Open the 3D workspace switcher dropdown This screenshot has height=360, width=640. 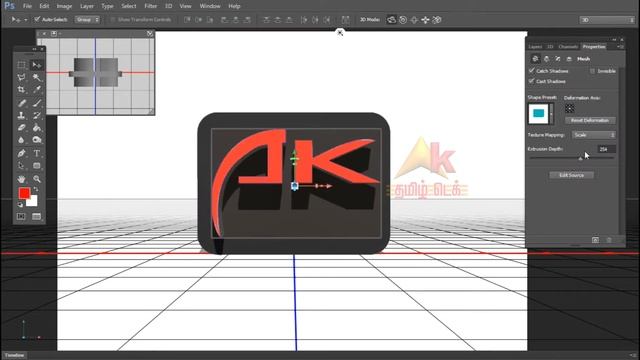(x=607, y=20)
